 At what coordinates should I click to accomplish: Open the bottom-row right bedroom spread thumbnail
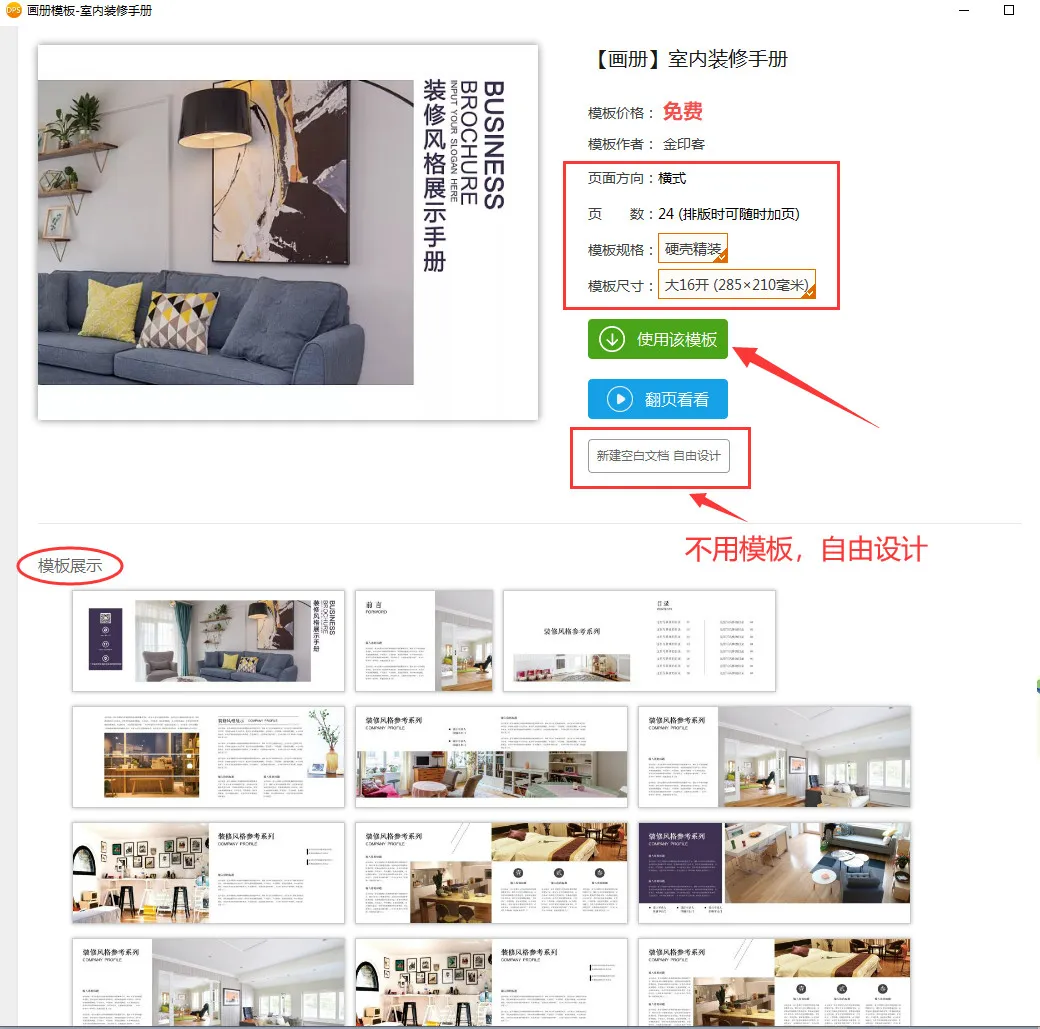pyautogui.click(x=774, y=982)
